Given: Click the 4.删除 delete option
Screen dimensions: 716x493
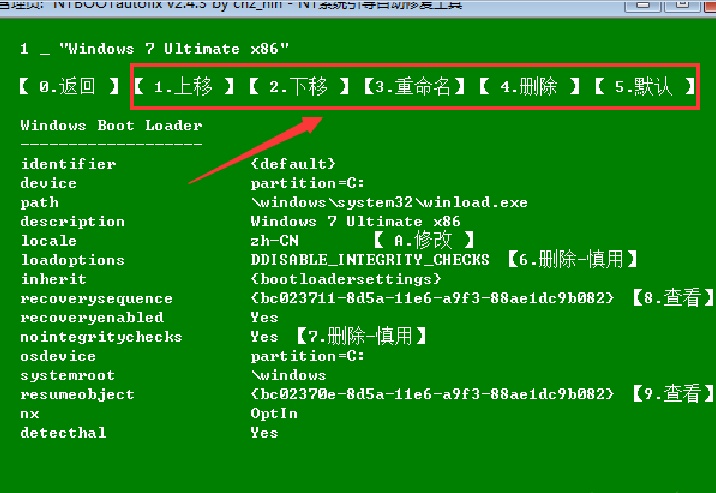Looking at the screenshot, I should [x=529, y=86].
